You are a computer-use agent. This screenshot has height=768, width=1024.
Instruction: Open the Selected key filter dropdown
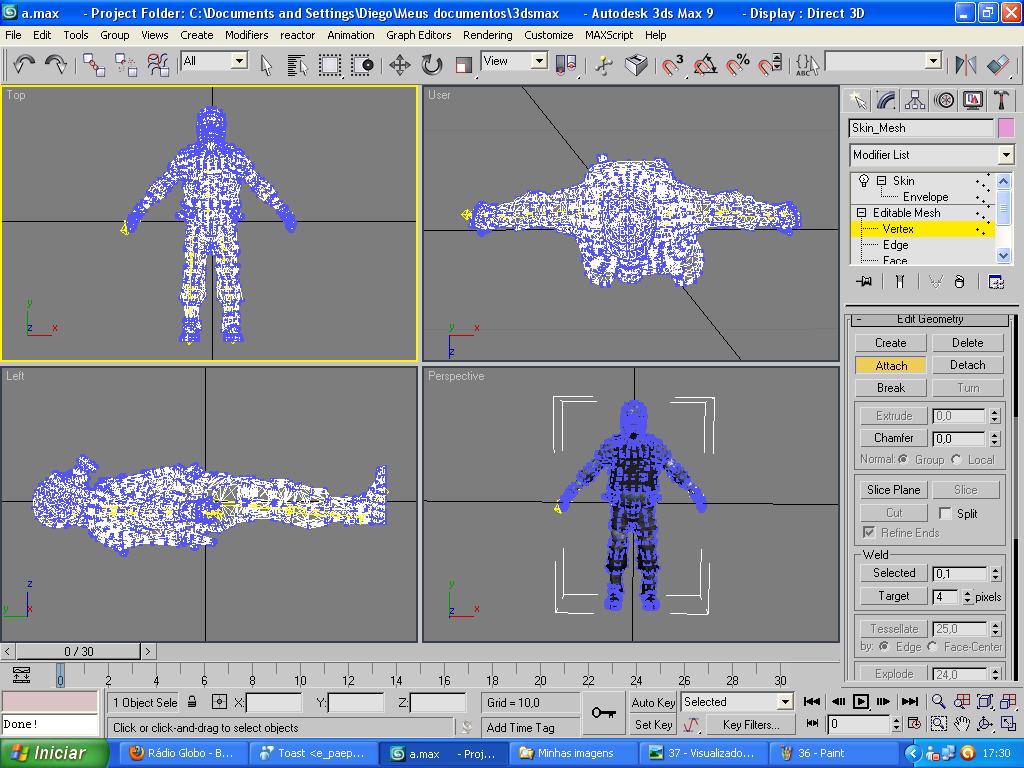coord(784,702)
